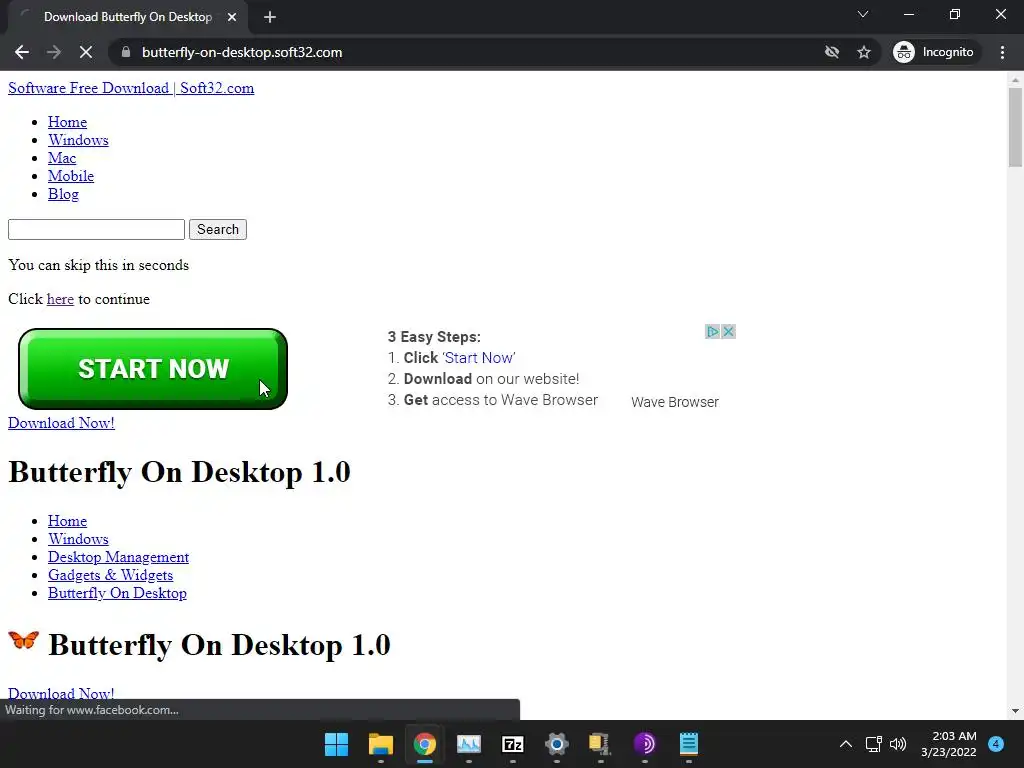Image resolution: width=1024 pixels, height=768 pixels.
Task: Open the Mac section link
Action: (x=62, y=158)
